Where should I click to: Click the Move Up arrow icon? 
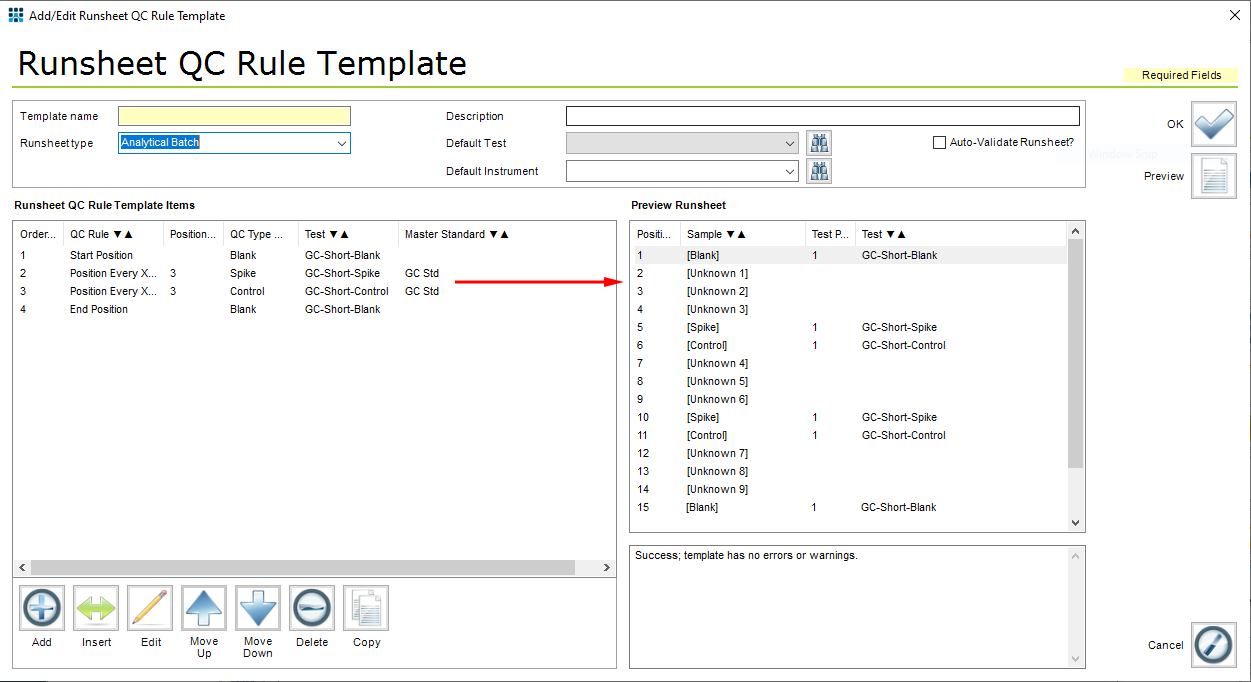tap(203, 607)
